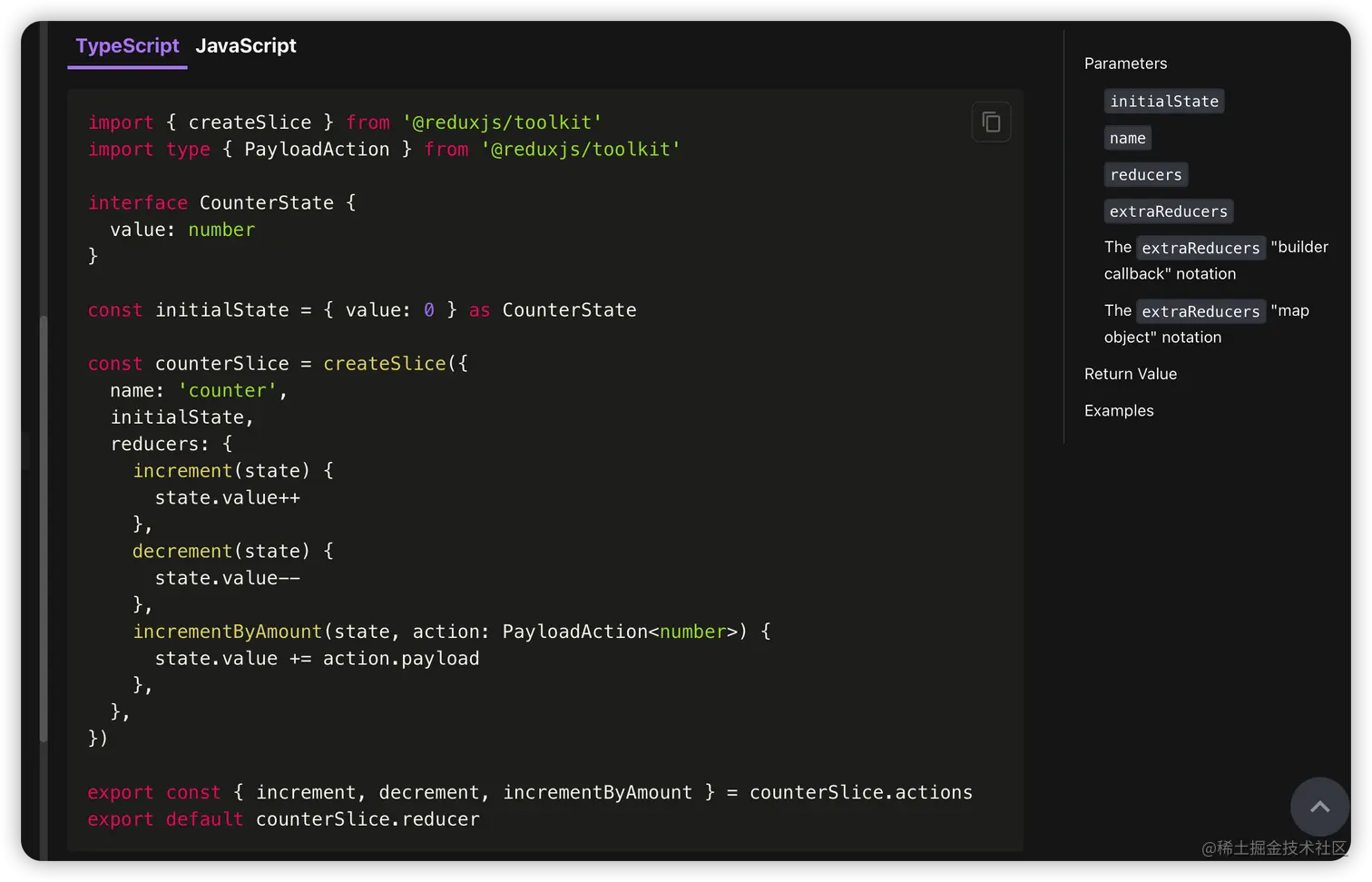The height and width of the screenshot is (882, 1372).
Task: Click the "state.value--" code line
Action: coord(228,578)
